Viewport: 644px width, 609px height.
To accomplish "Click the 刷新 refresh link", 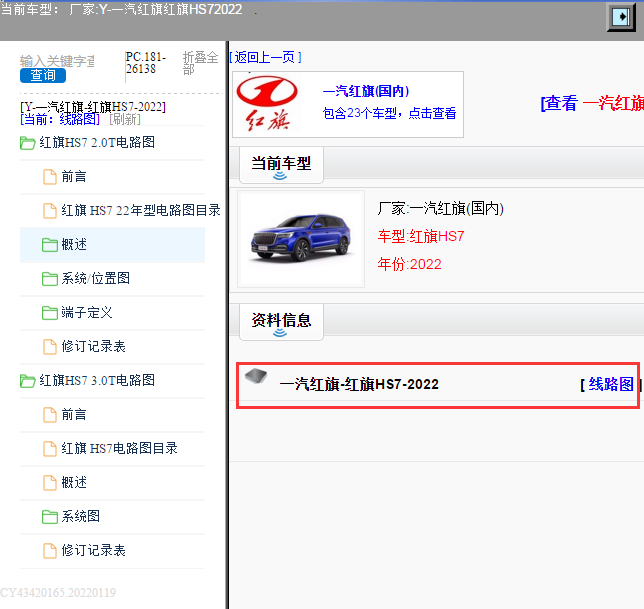I will (124, 120).
